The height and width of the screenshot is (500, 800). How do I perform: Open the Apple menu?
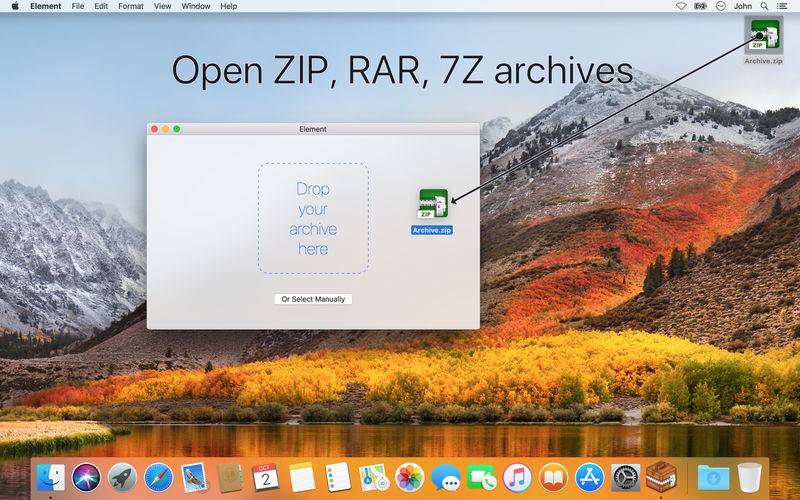tap(15, 6)
